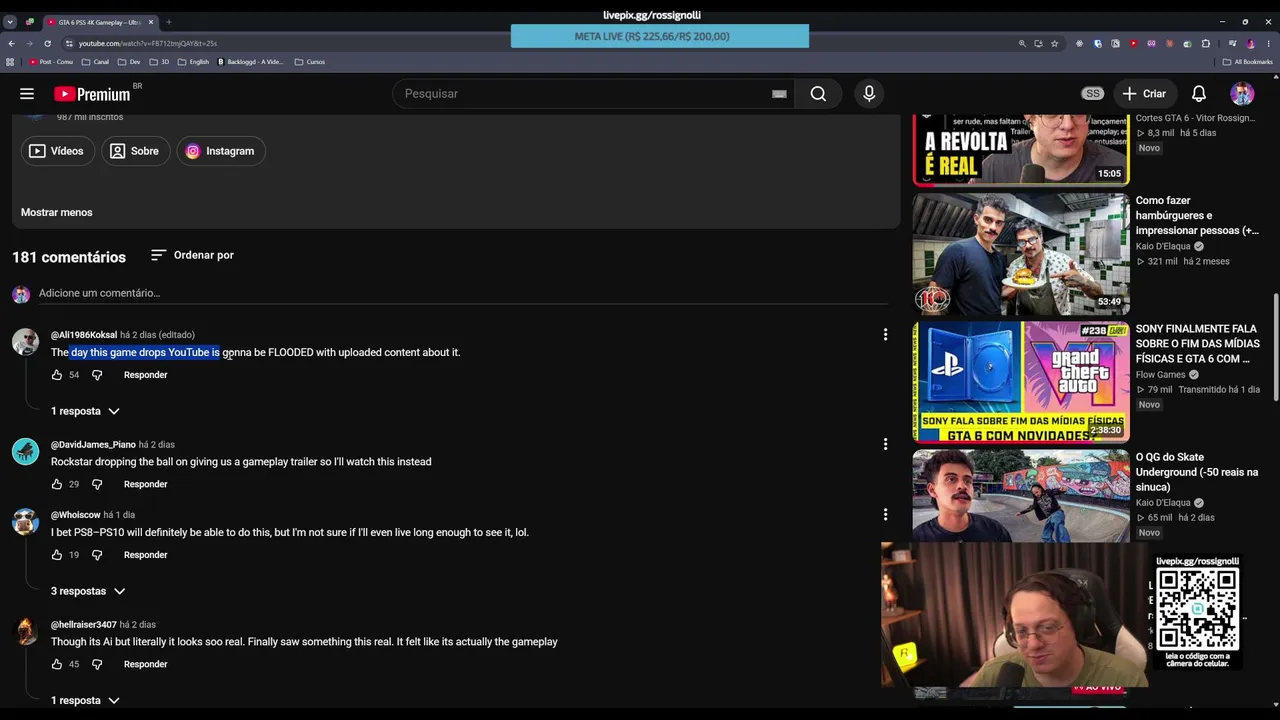This screenshot has height=720, width=1280.
Task: Like the comment by @DavidJames_Piano
Action: tap(57, 484)
